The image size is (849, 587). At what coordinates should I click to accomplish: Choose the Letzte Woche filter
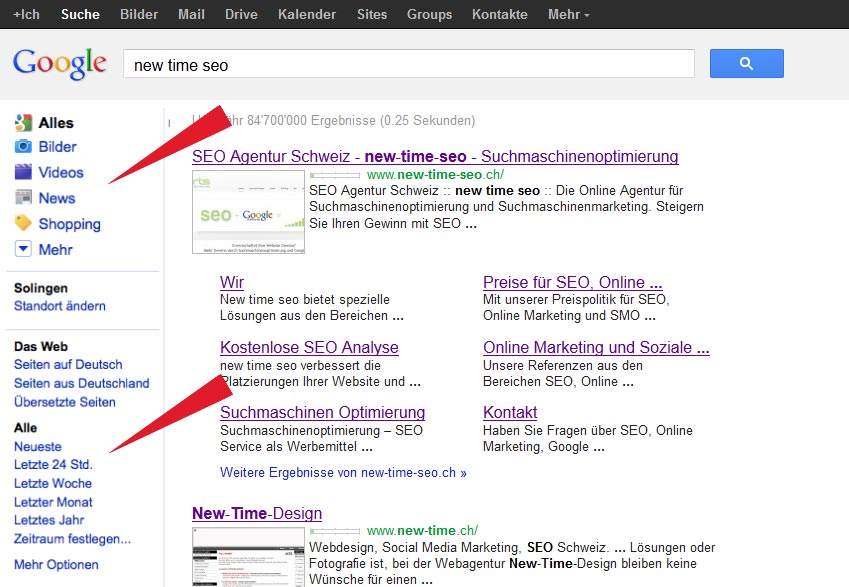pos(53,483)
